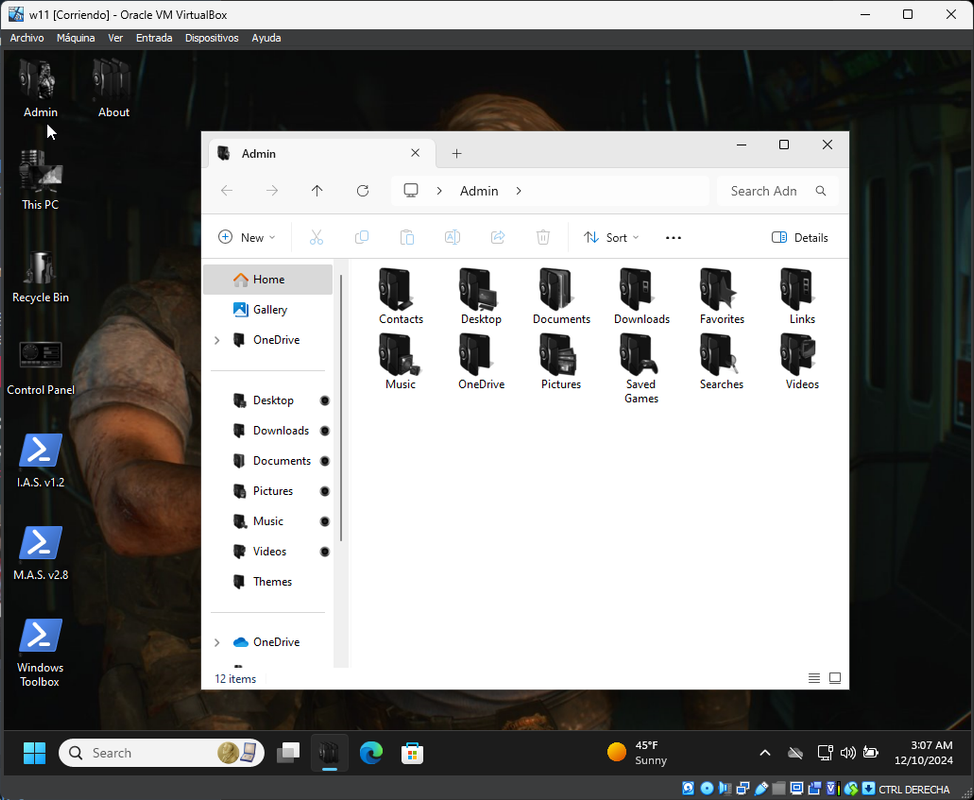The width and height of the screenshot is (974, 800).
Task: Select the Desktop folder in file pane
Action: pyautogui.click(x=481, y=296)
